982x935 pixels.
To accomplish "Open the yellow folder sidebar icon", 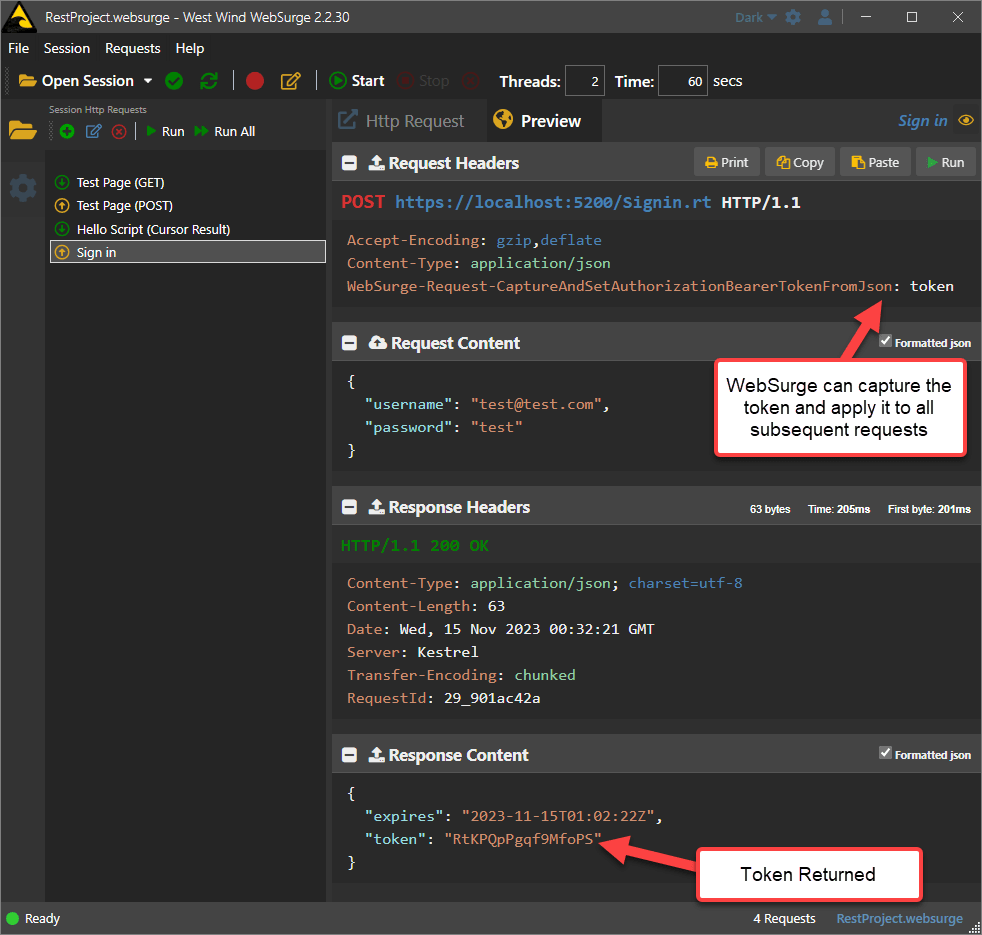I will (23, 130).
